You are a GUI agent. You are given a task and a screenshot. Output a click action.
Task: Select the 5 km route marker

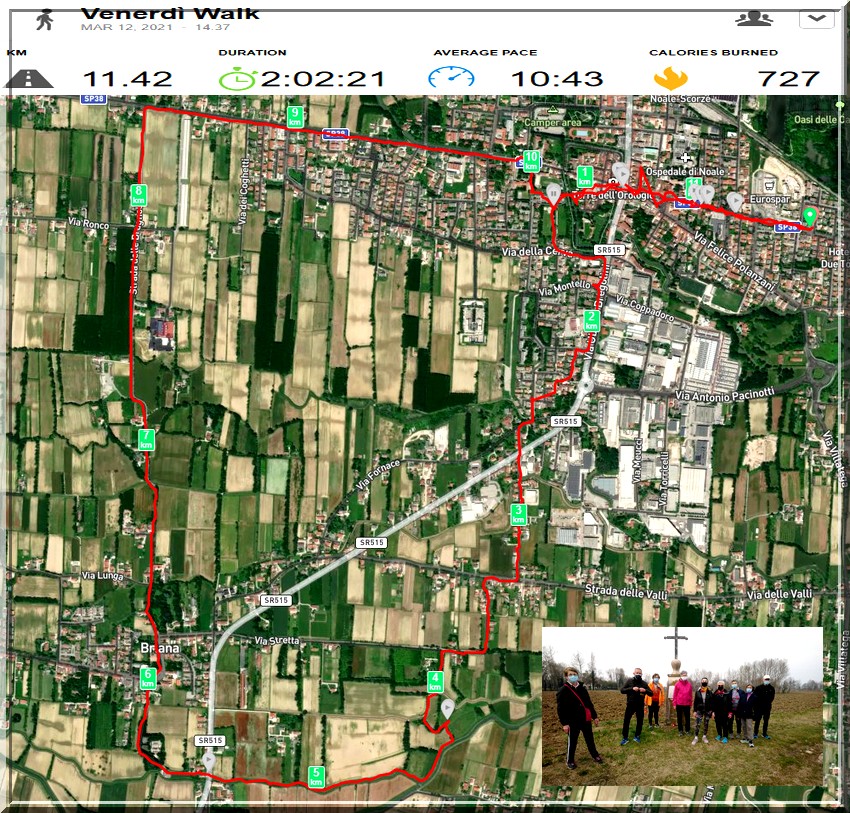[316, 777]
